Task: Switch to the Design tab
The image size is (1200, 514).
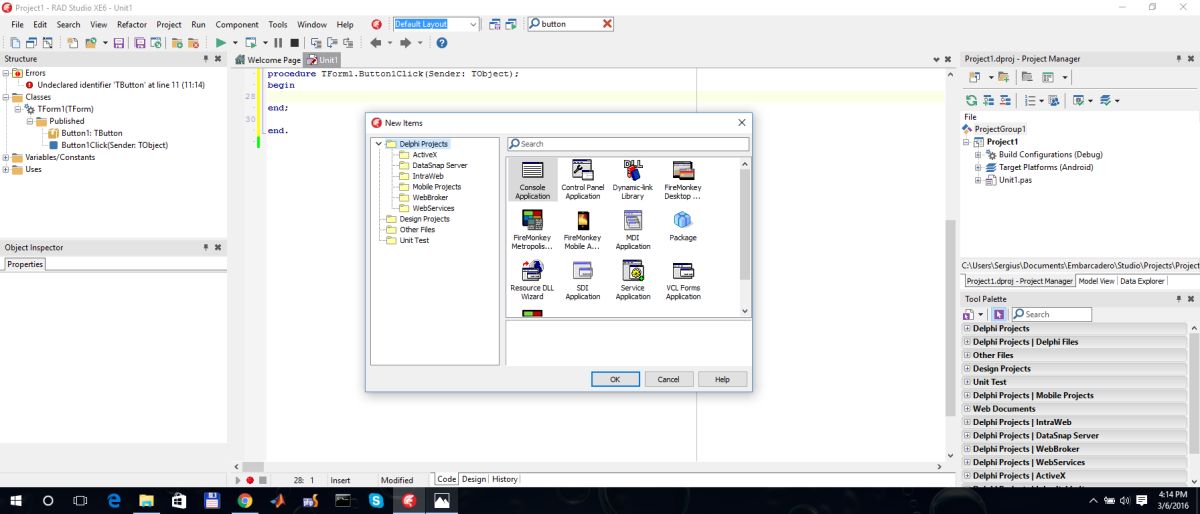Action: tap(474, 480)
